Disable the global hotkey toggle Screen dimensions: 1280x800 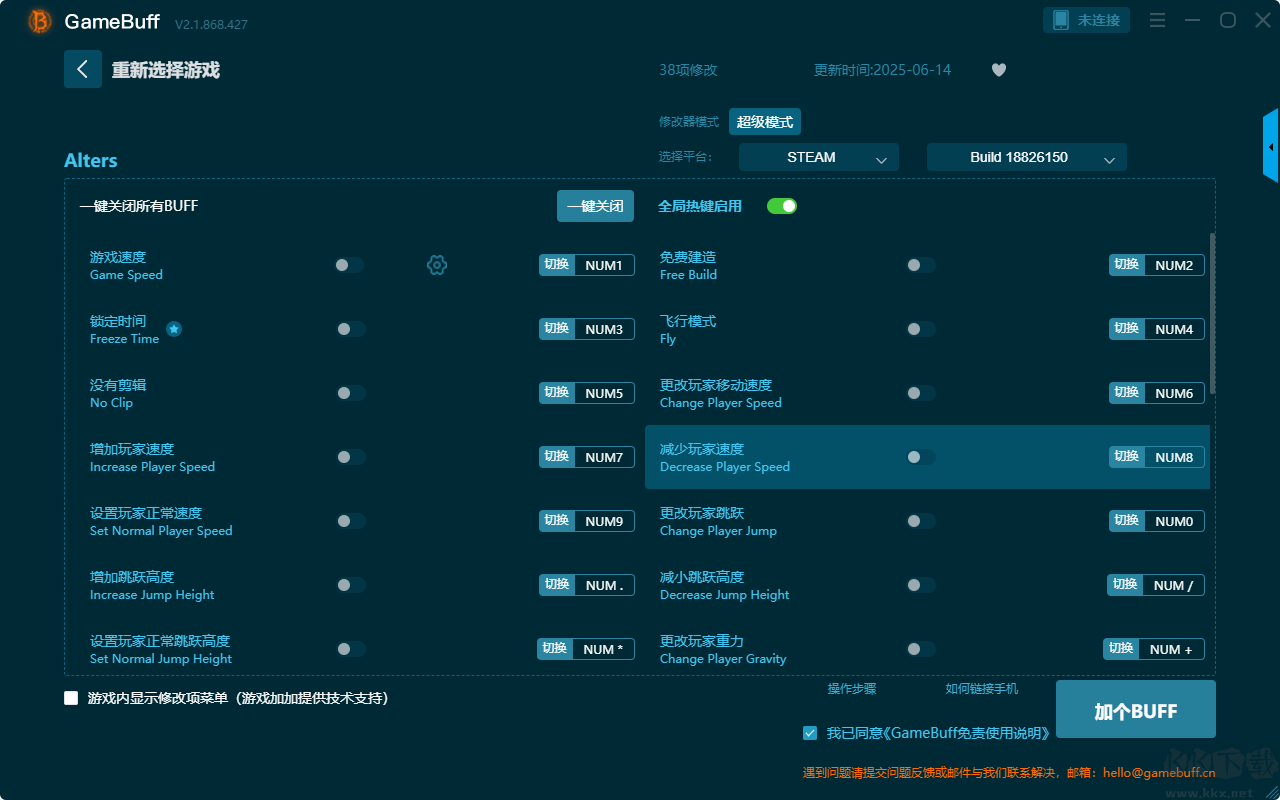click(x=782, y=206)
